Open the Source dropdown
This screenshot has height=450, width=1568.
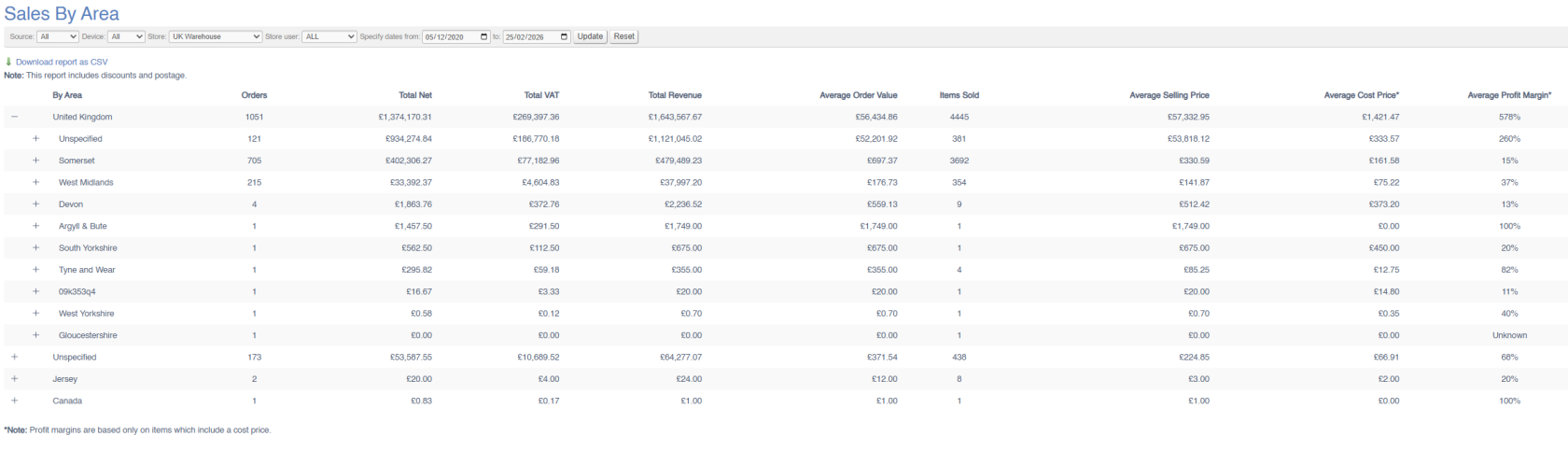(57, 36)
